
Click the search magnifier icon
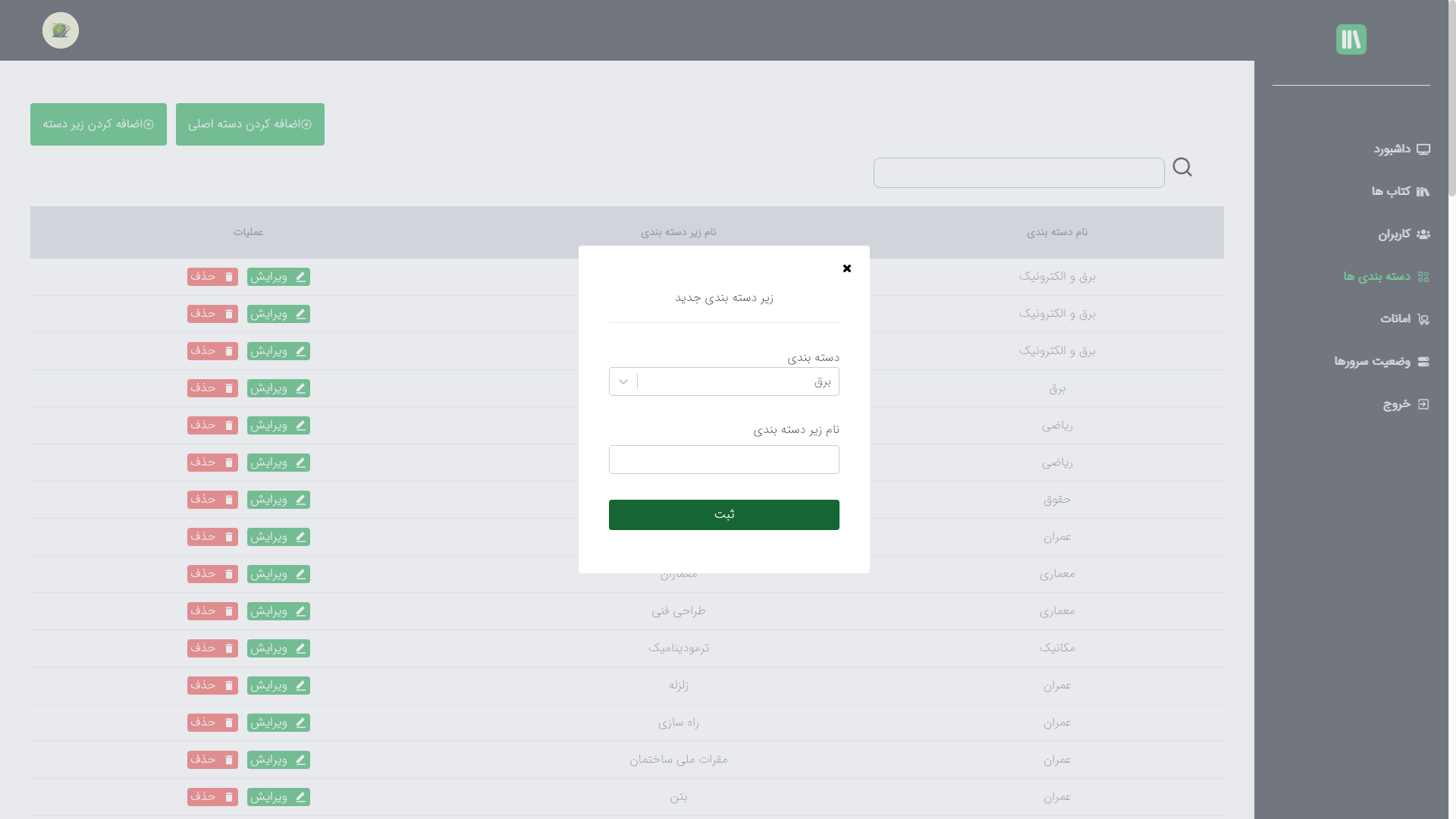click(1182, 167)
